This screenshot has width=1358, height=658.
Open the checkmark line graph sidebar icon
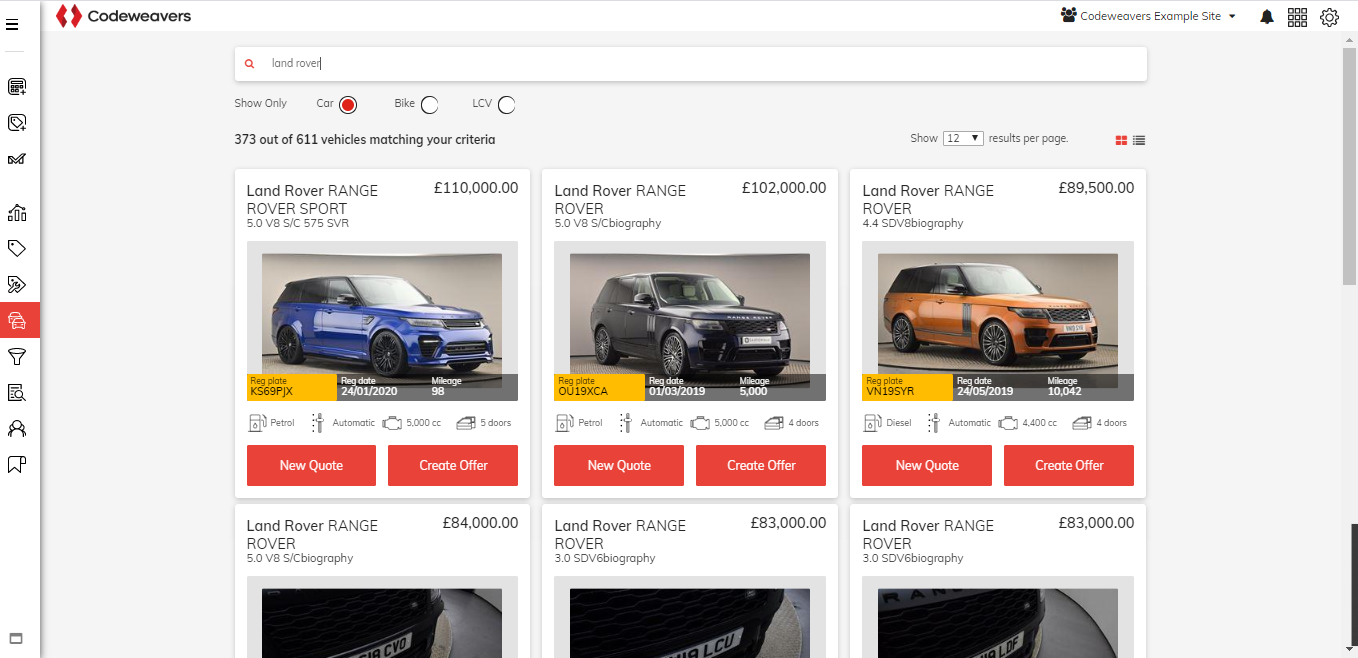[16, 159]
